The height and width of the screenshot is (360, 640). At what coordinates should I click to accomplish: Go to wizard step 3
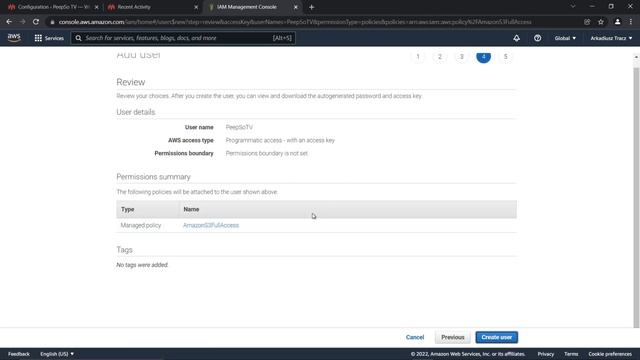coord(462,56)
